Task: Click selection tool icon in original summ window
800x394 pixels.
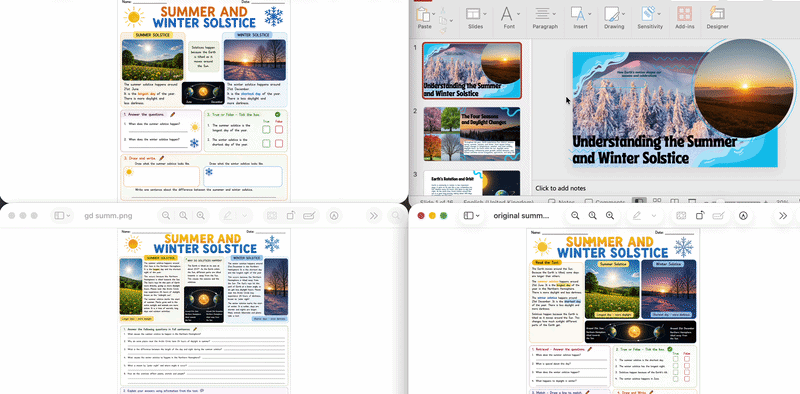Action: click(x=681, y=216)
